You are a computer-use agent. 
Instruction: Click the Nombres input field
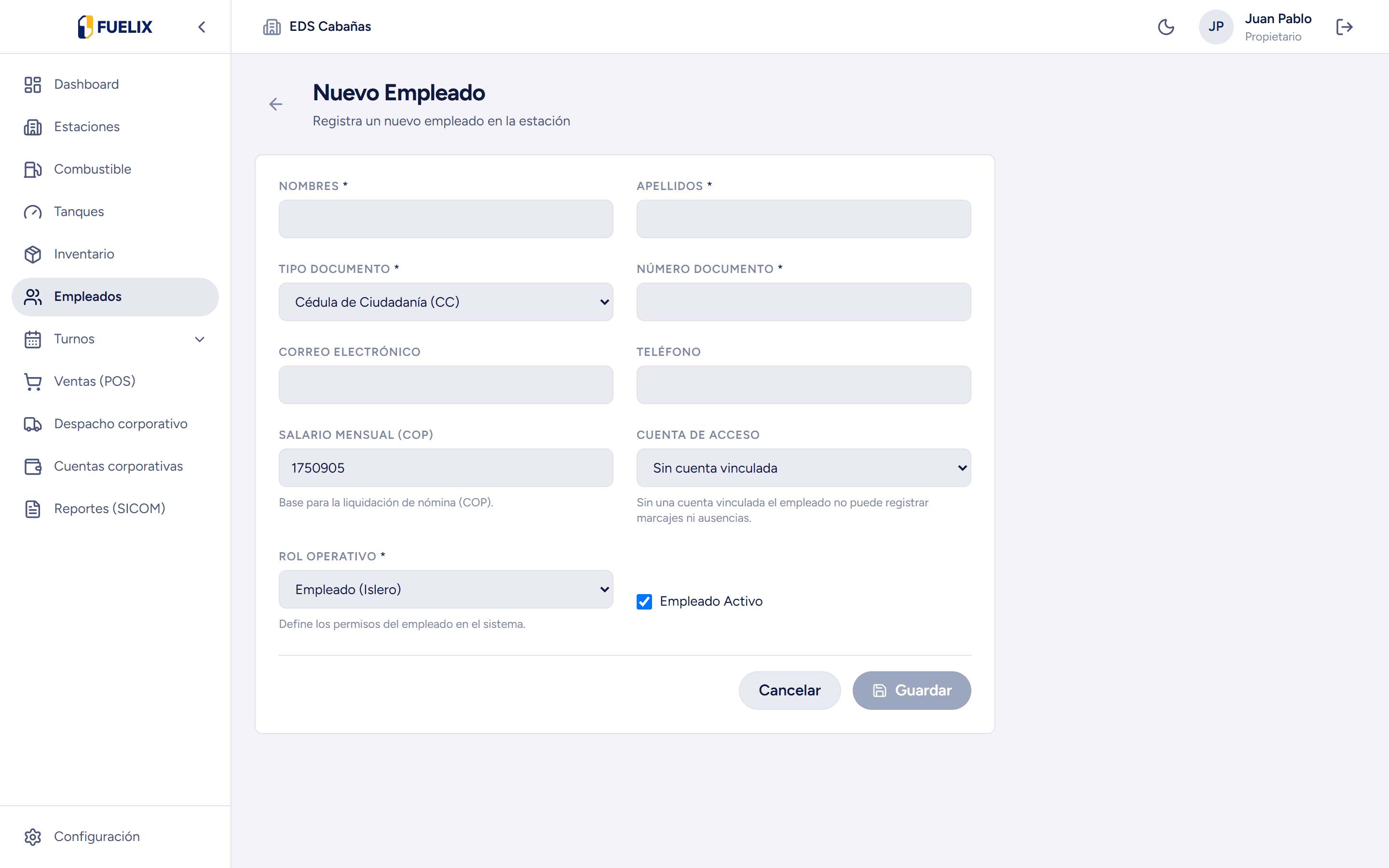(x=446, y=219)
